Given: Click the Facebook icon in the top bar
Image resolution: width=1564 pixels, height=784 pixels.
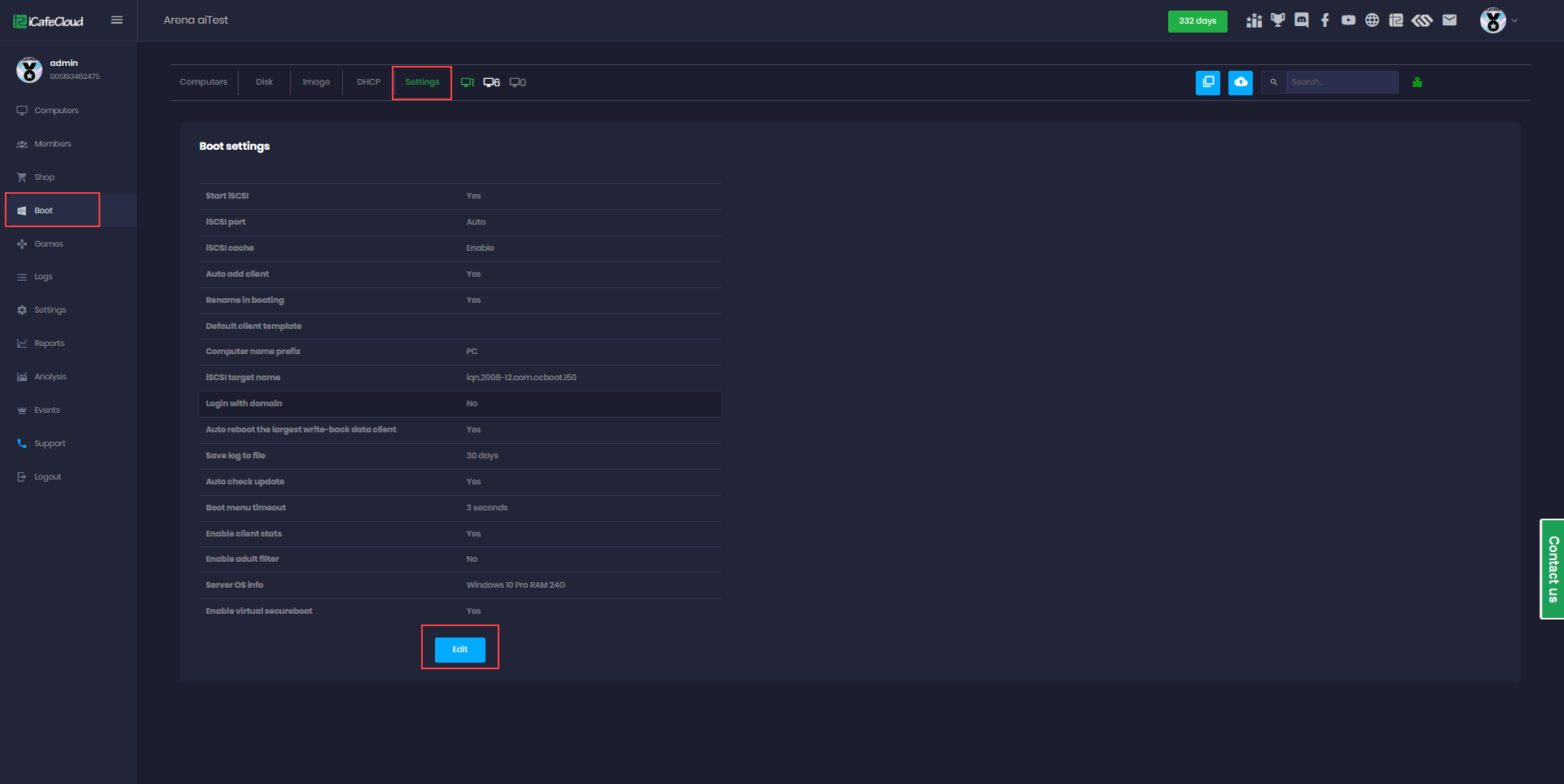Looking at the screenshot, I should [1325, 20].
